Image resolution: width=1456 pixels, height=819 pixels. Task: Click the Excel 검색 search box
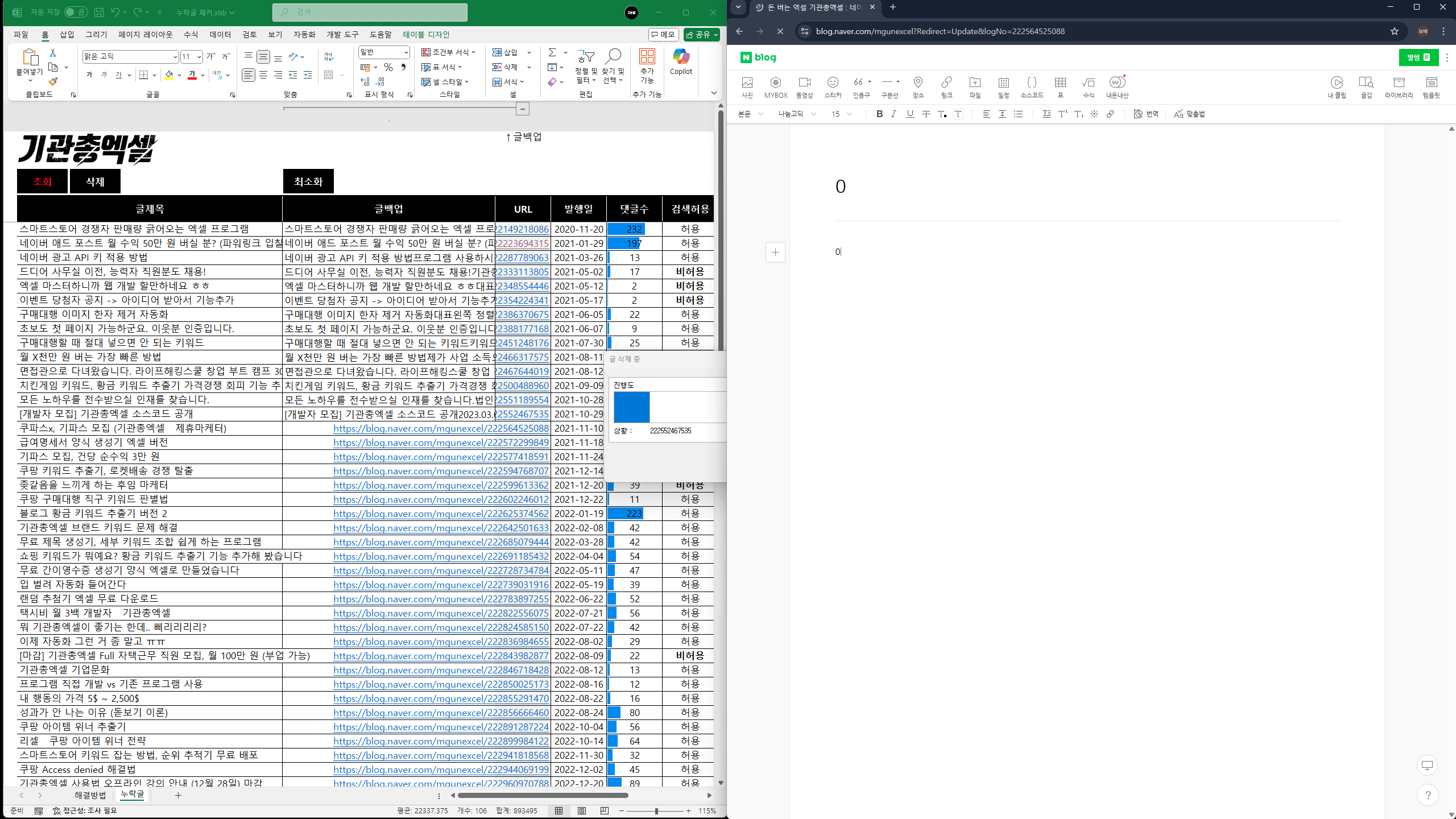tap(370, 12)
